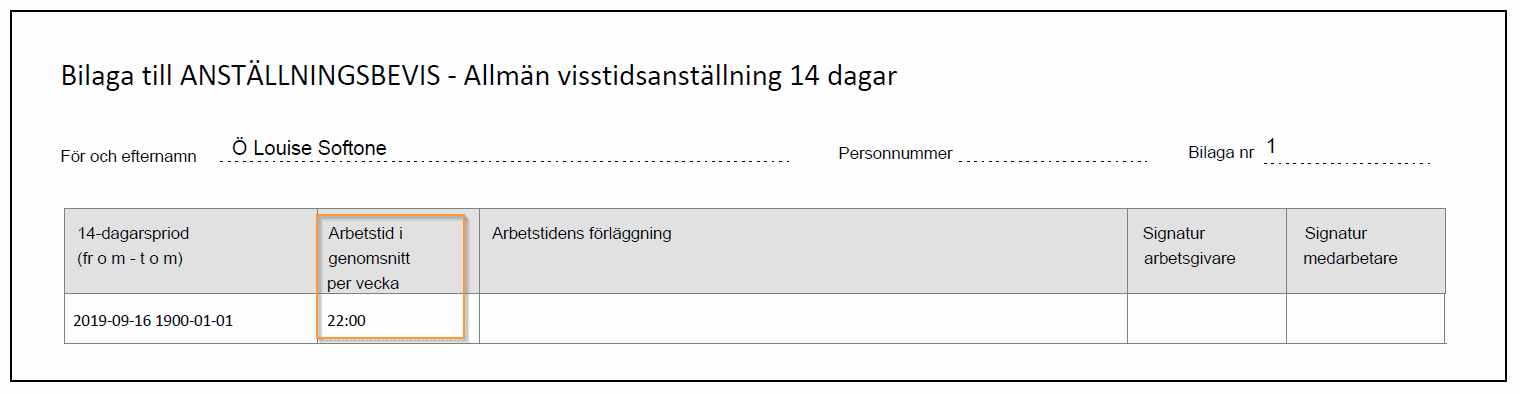Screen dimensions: 1520x394
Task: Click empty cell under Arbetstidens förläggning
Action: click(803, 319)
